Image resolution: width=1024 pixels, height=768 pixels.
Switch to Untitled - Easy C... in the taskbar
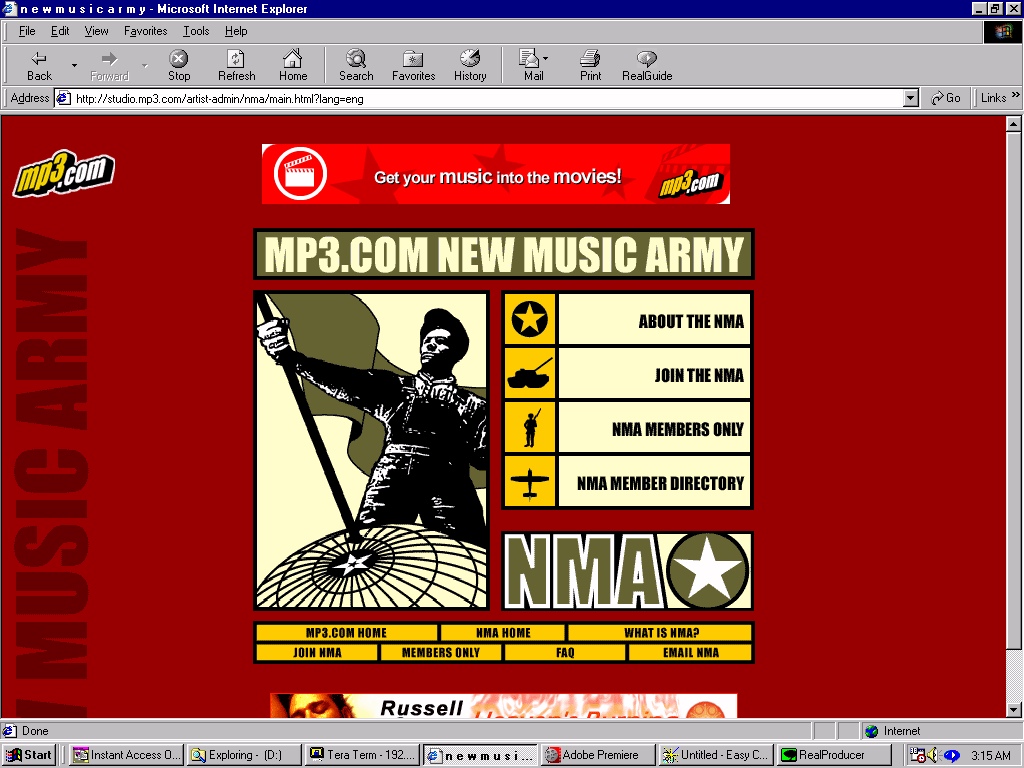point(715,755)
